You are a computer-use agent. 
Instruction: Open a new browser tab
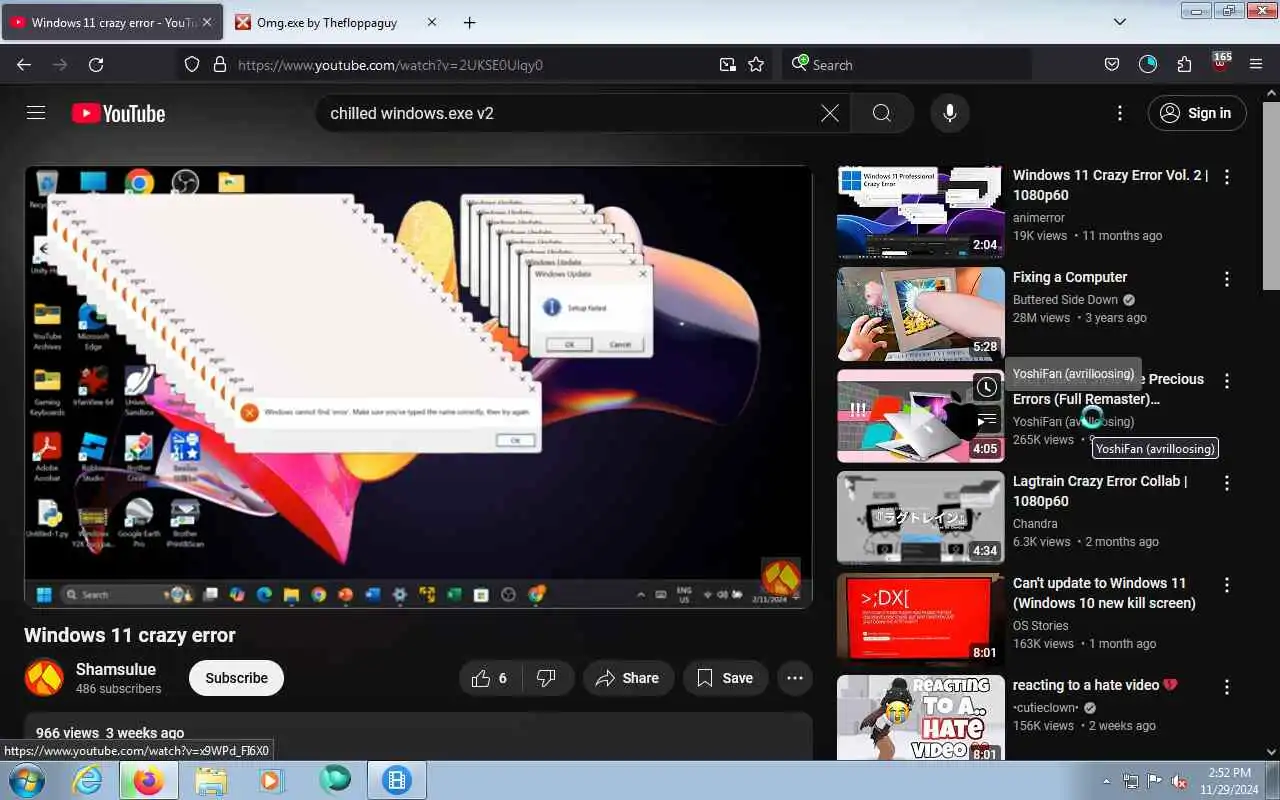click(470, 22)
